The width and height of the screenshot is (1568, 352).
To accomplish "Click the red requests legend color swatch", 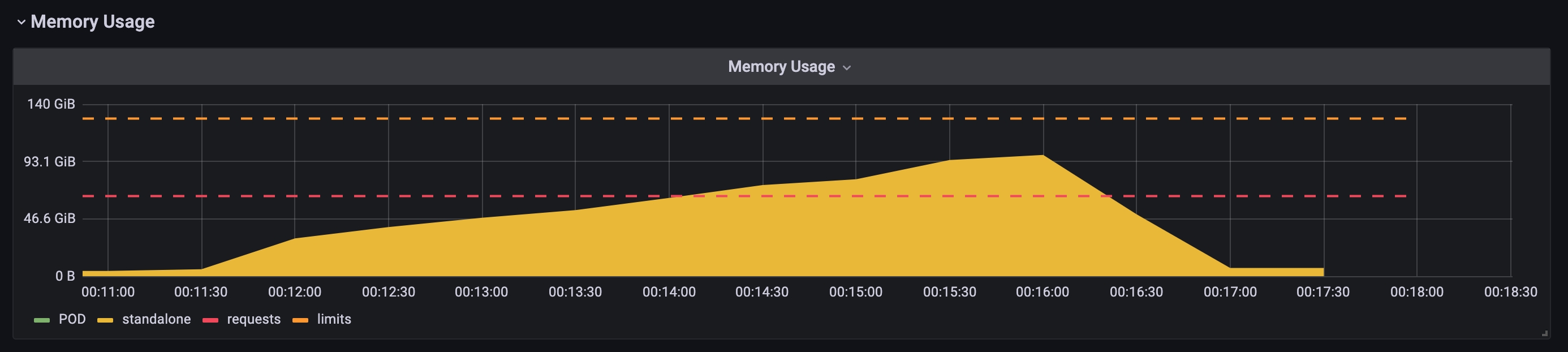I will pos(212,319).
